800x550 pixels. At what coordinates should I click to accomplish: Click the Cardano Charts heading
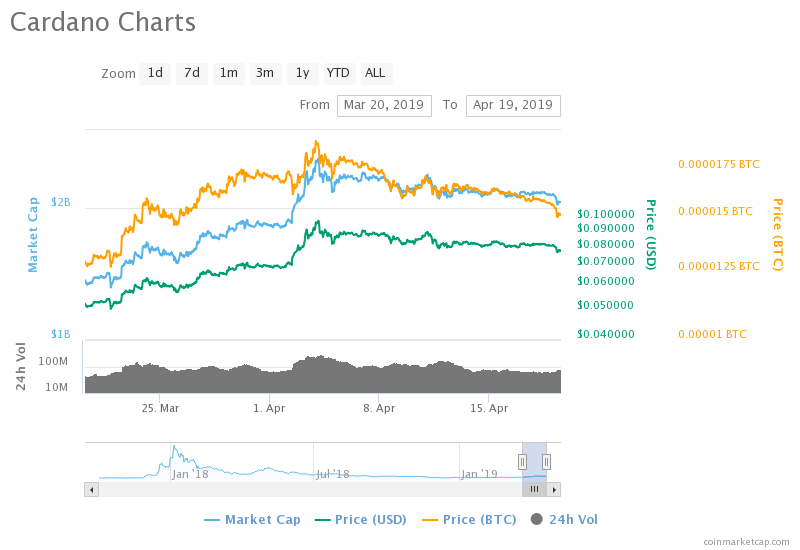103,22
